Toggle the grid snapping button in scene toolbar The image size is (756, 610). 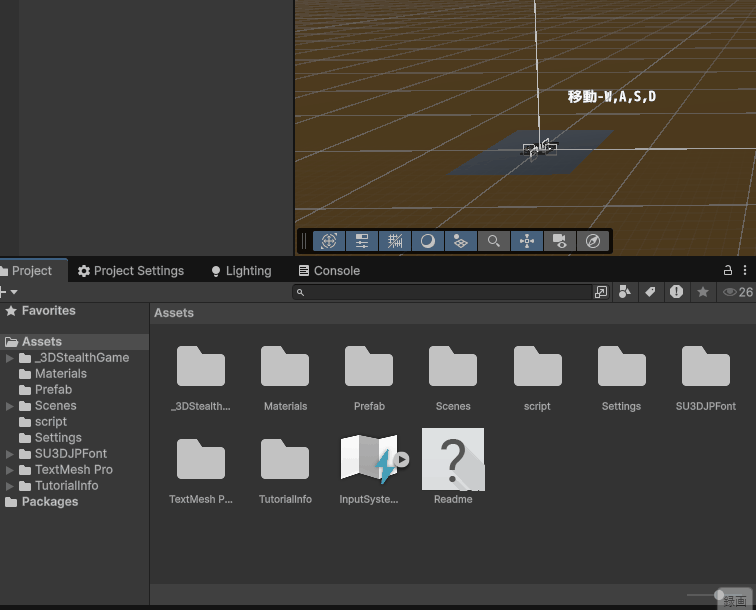pos(395,241)
